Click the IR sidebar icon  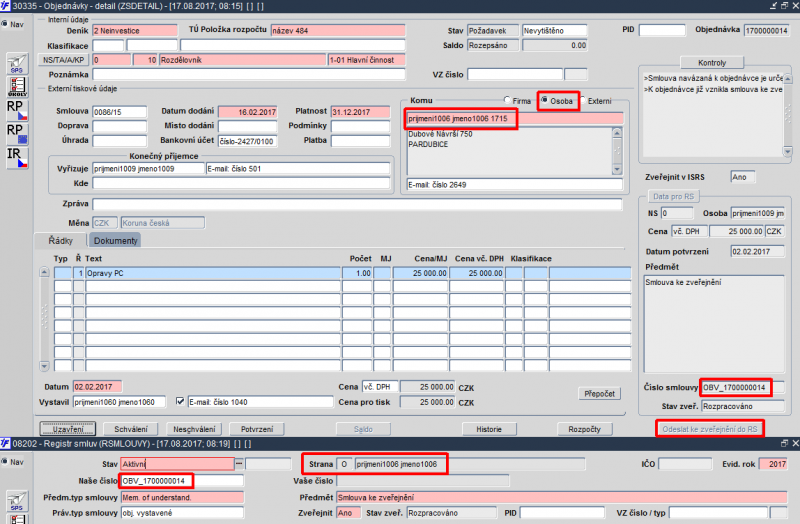point(17,157)
